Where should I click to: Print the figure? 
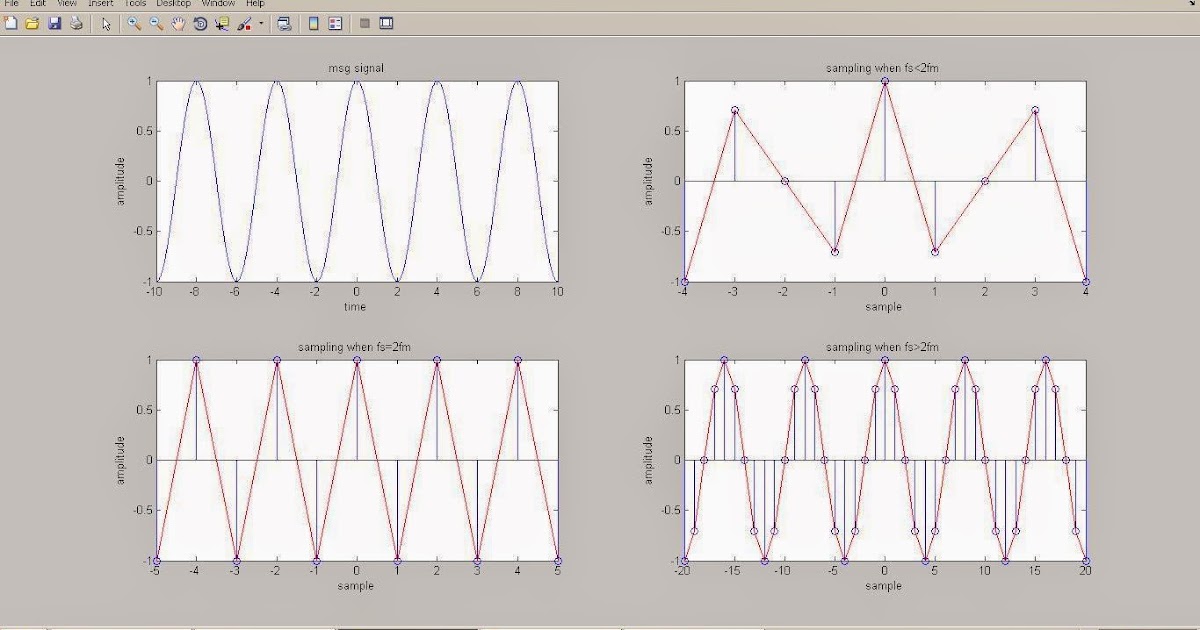click(76, 24)
